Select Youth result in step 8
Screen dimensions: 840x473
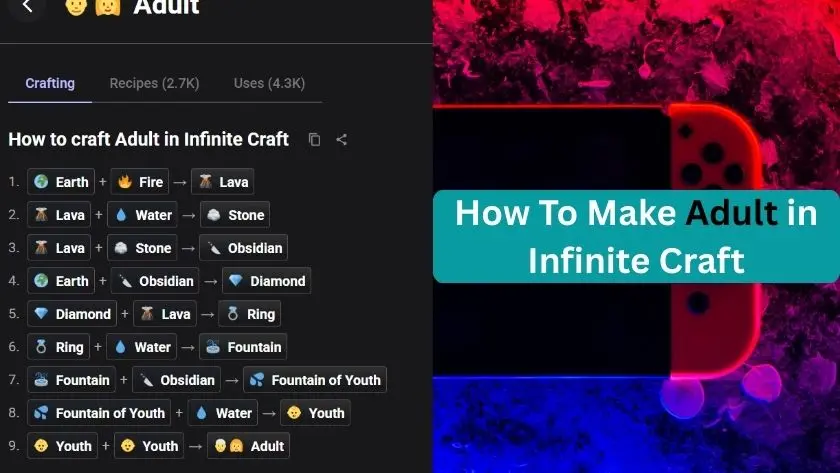tap(316, 413)
